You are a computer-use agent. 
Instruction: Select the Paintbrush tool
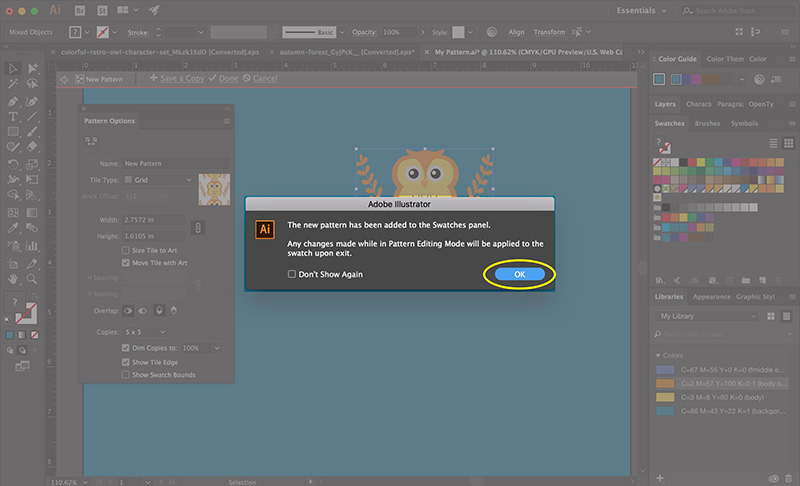(32, 132)
